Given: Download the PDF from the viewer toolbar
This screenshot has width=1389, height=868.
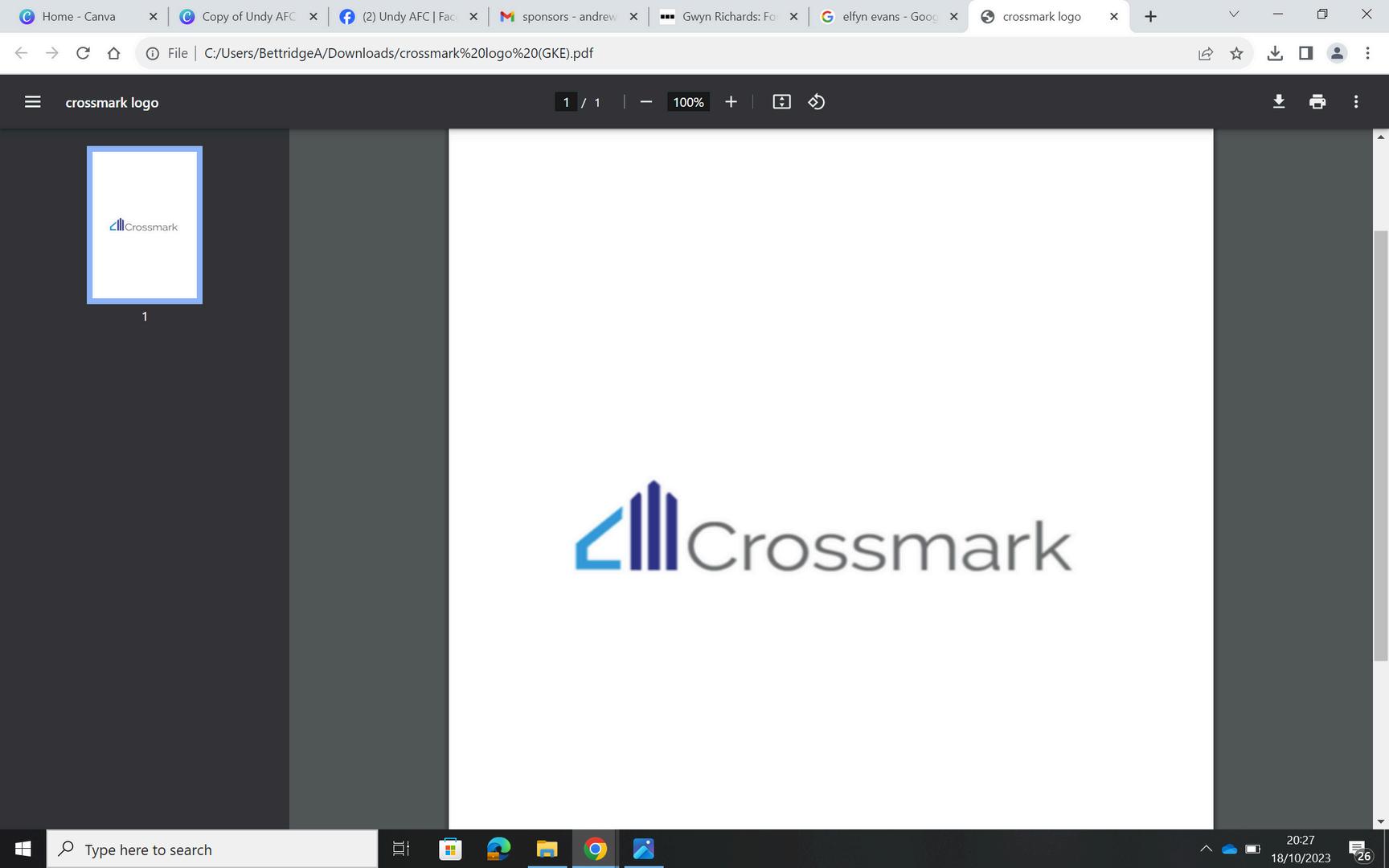Looking at the screenshot, I should [1279, 102].
